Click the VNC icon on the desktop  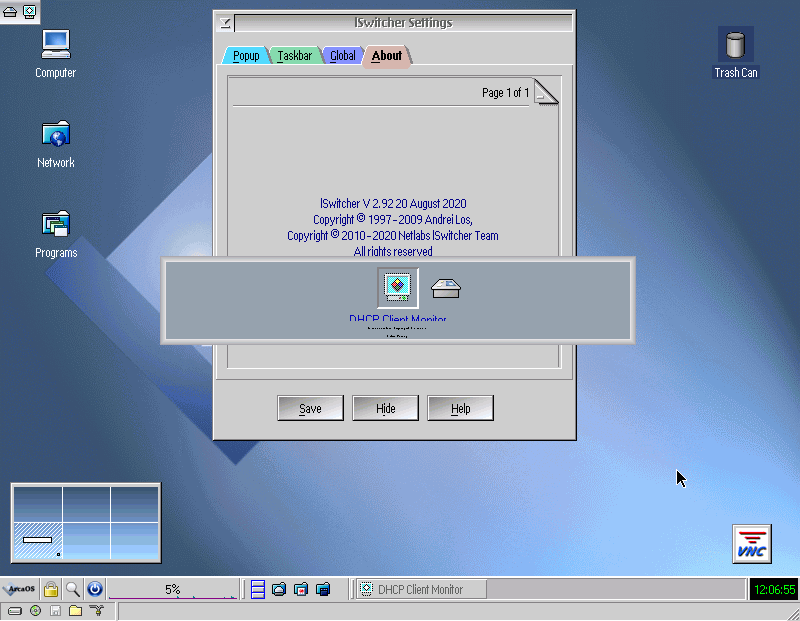[x=752, y=544]
